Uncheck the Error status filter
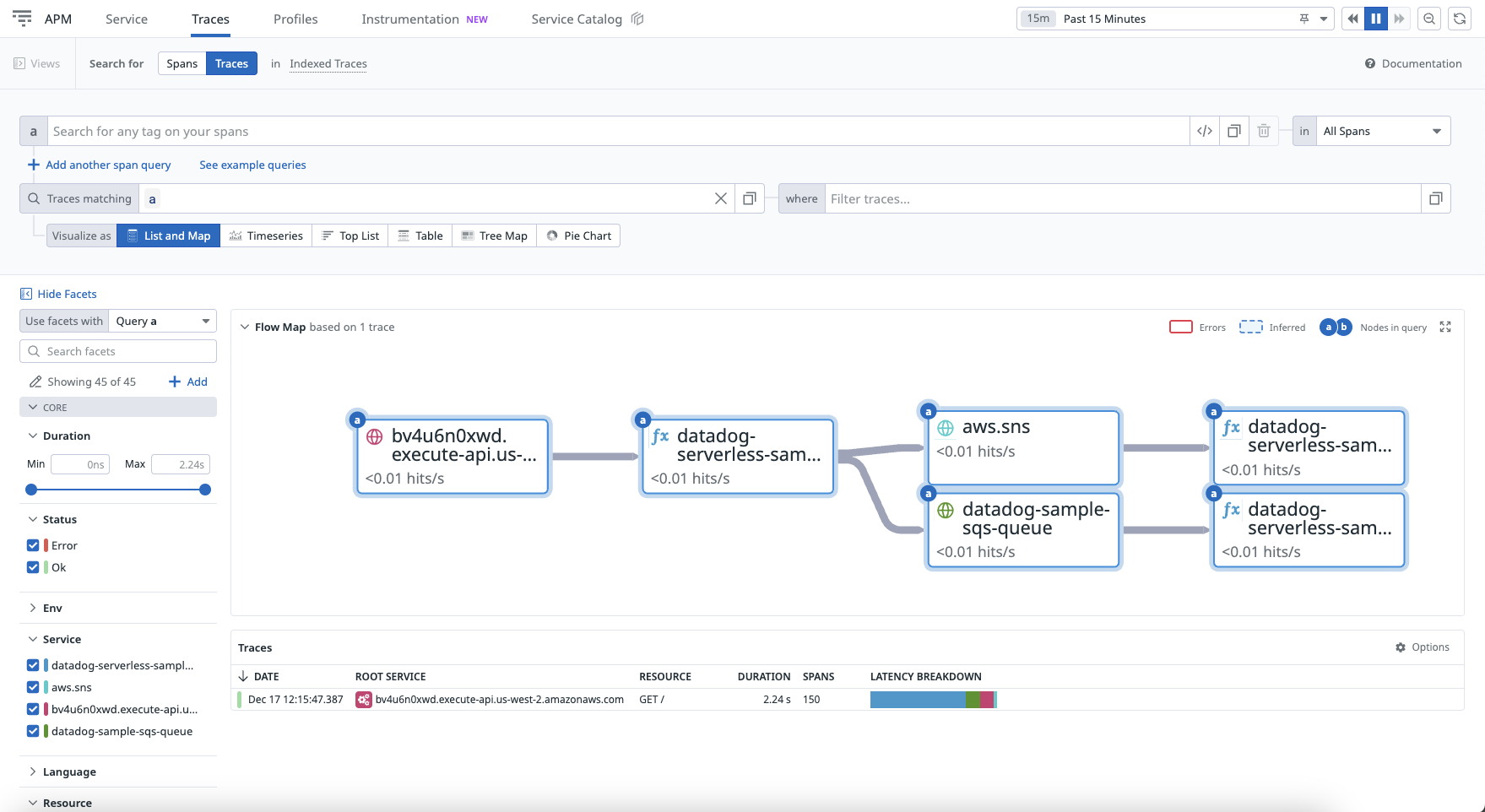This screenshot has height=812, width=1485. pyautogui.click(x=32, y=544)
